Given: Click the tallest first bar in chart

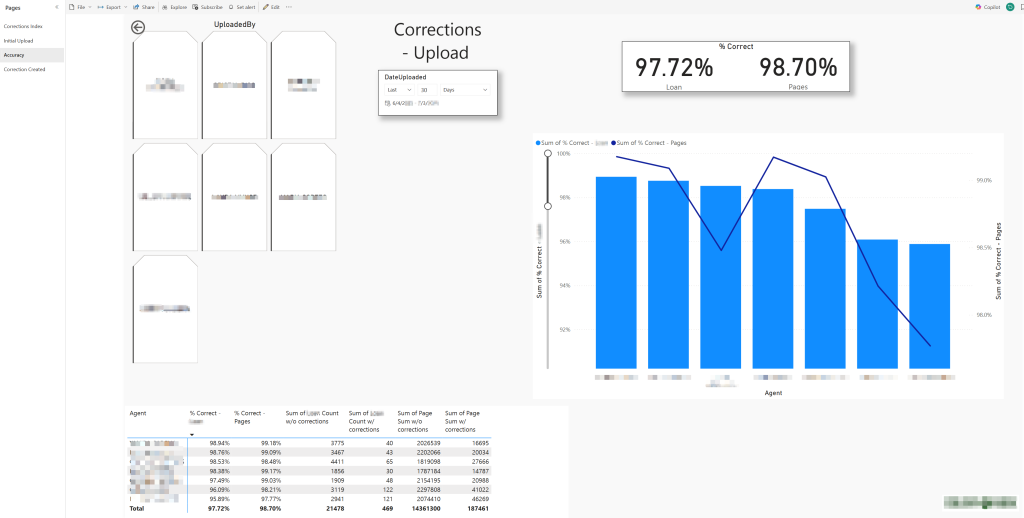Looking at the screenshot, I should (616, 272).
